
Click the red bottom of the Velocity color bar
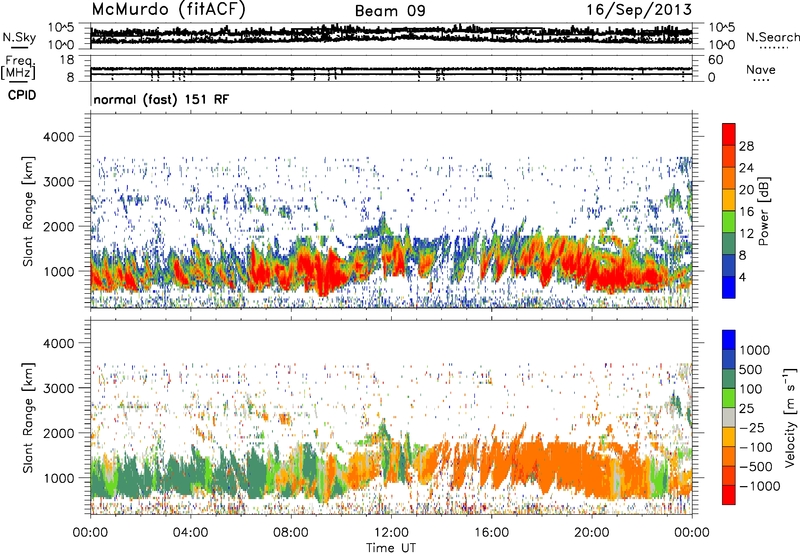(729, 495)
